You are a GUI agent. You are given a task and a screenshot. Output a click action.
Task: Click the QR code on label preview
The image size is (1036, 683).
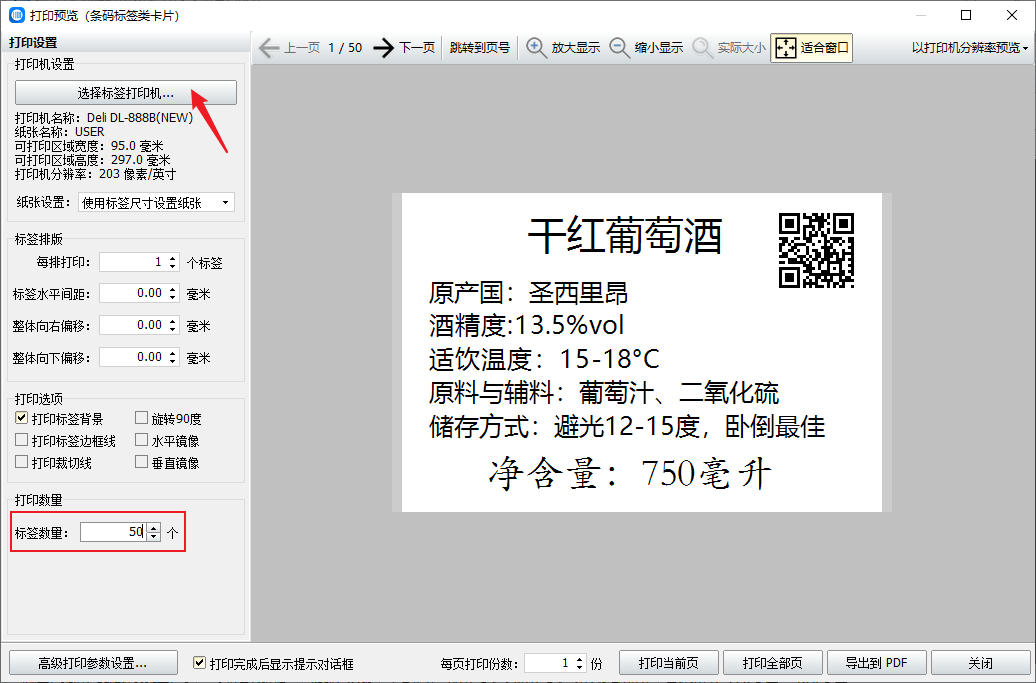(816, 250)
